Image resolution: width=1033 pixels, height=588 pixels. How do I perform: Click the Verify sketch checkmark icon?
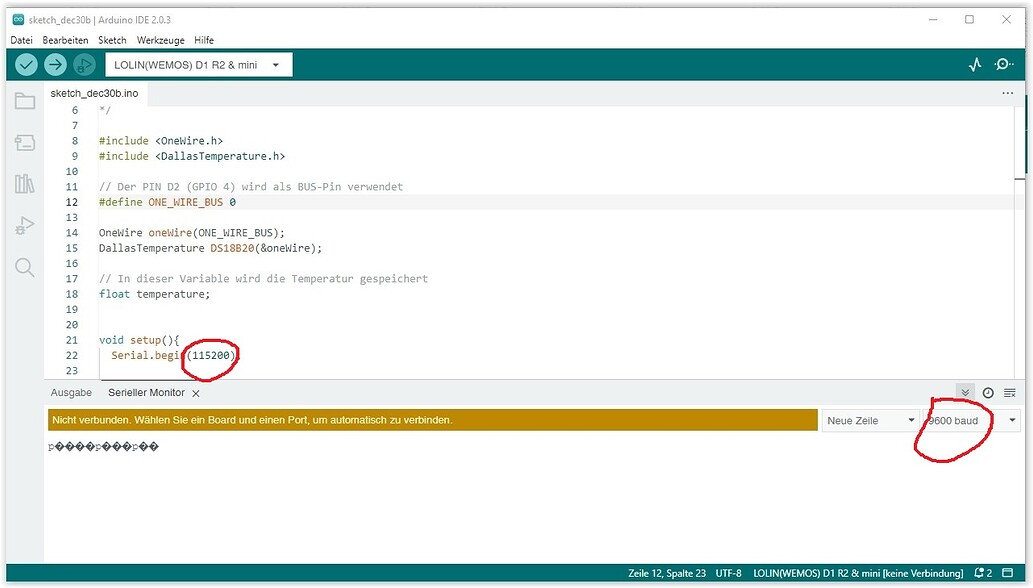tap(25, 64)
